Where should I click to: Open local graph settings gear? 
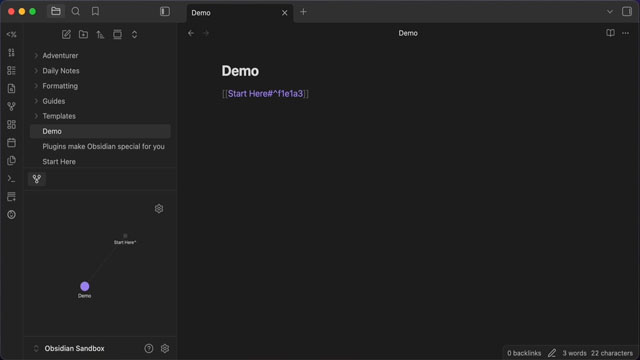coord(159,209)
